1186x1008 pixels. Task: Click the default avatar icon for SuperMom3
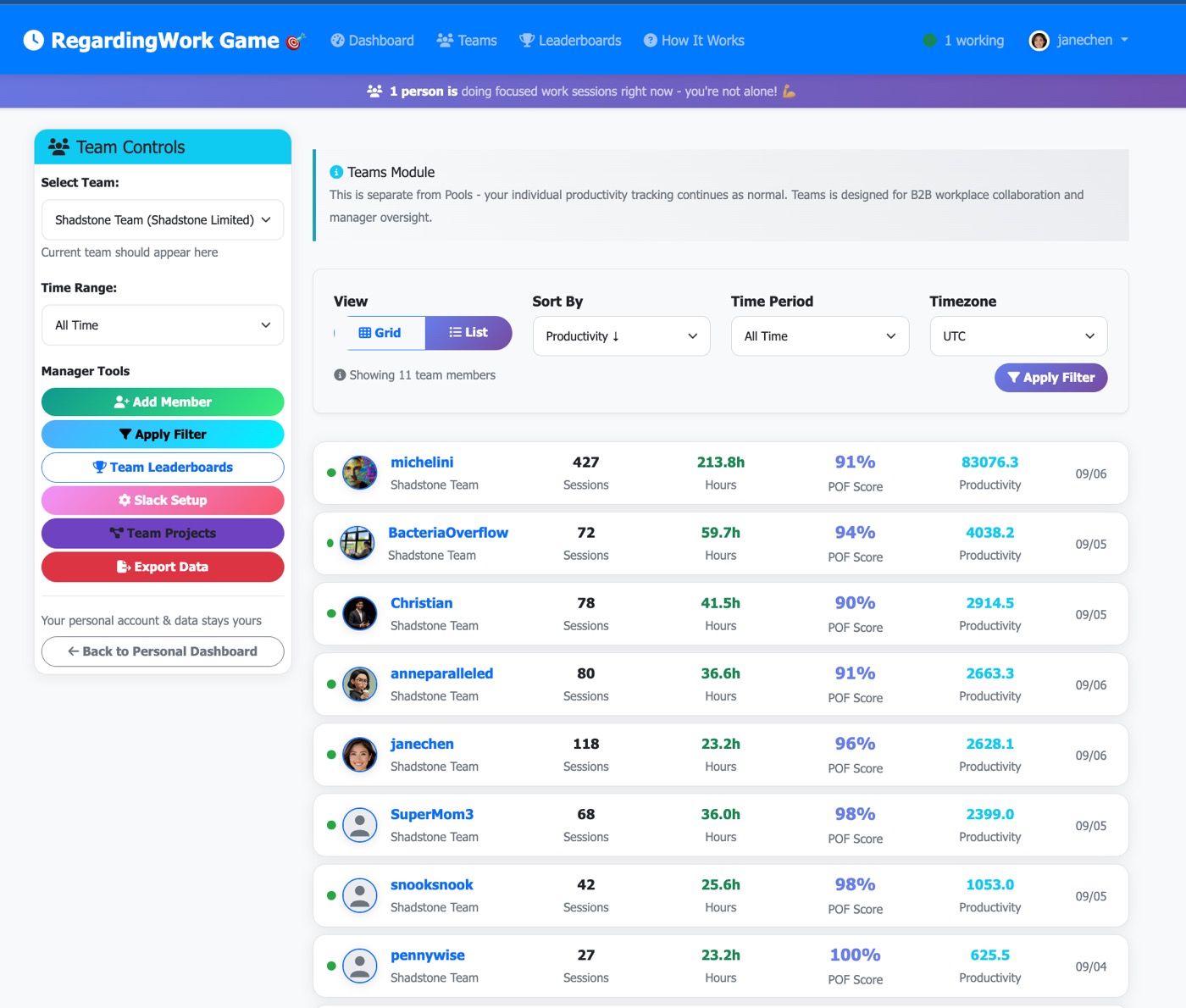359,825
